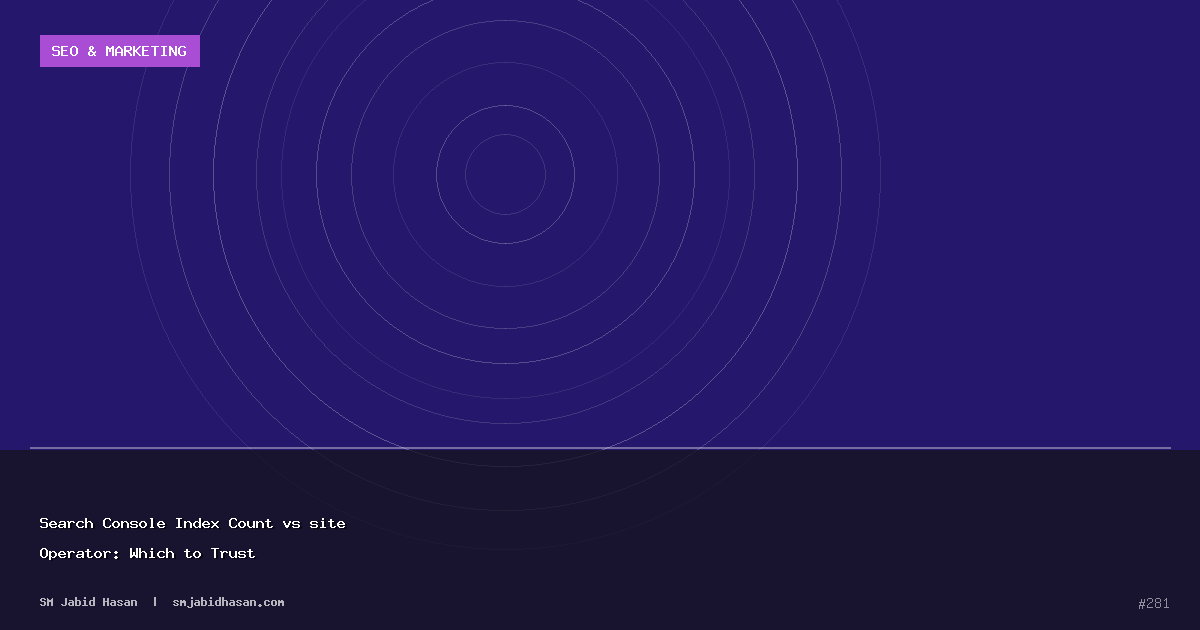Click the word MARKETING in the badge

coord(146,51)
